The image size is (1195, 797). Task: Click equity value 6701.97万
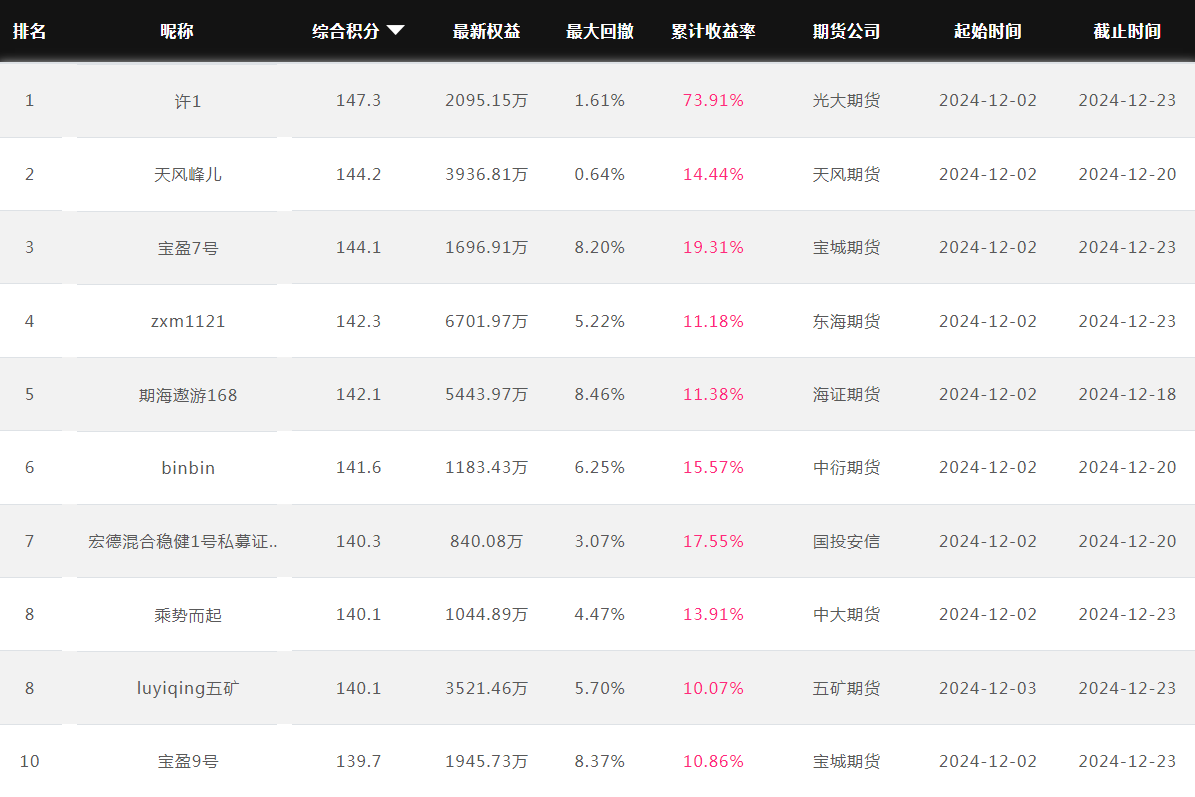click(x=486, y=322)
